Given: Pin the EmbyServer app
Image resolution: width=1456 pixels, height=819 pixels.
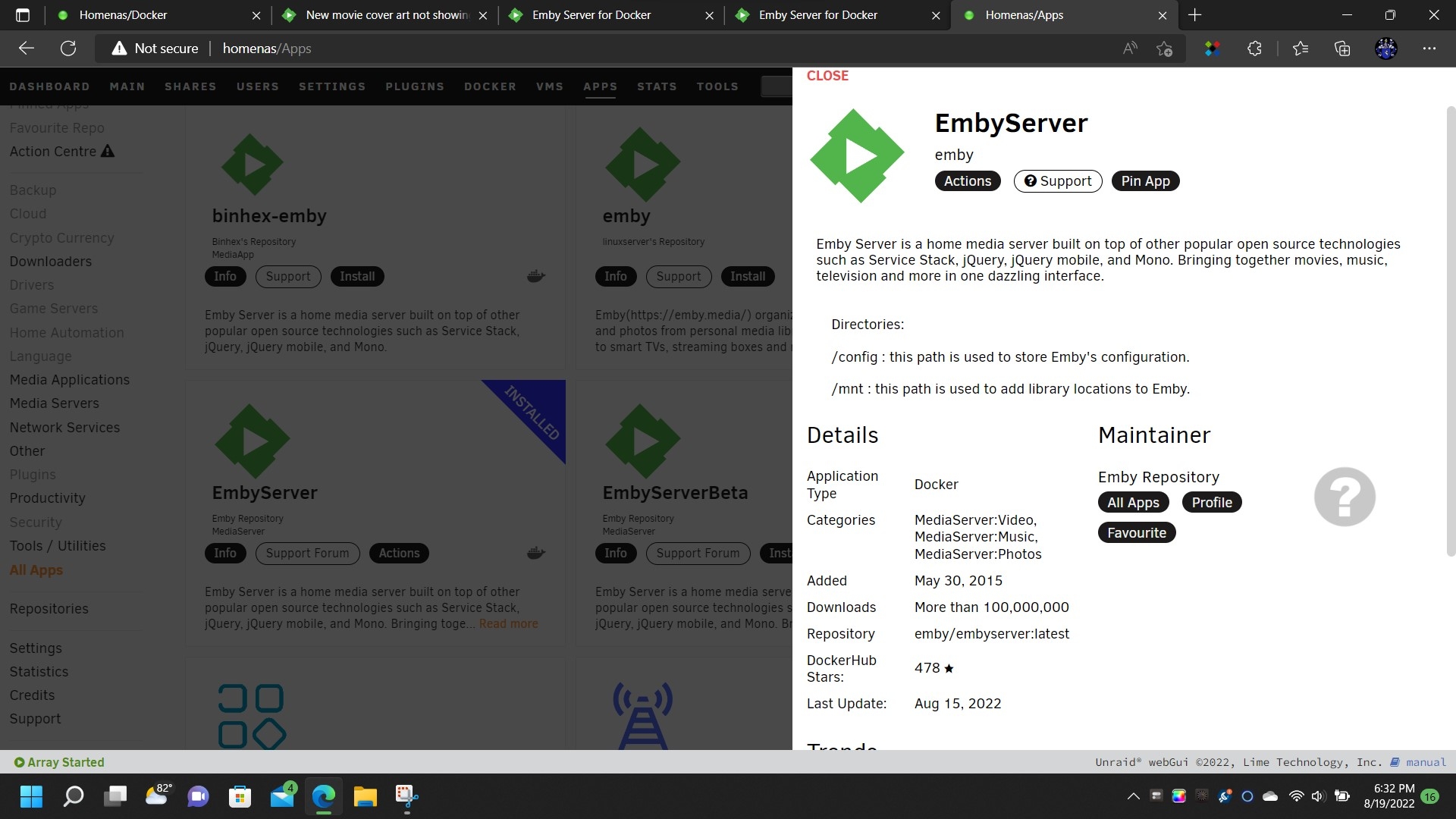Looking at the screenshot, I should coord(1145,180).
